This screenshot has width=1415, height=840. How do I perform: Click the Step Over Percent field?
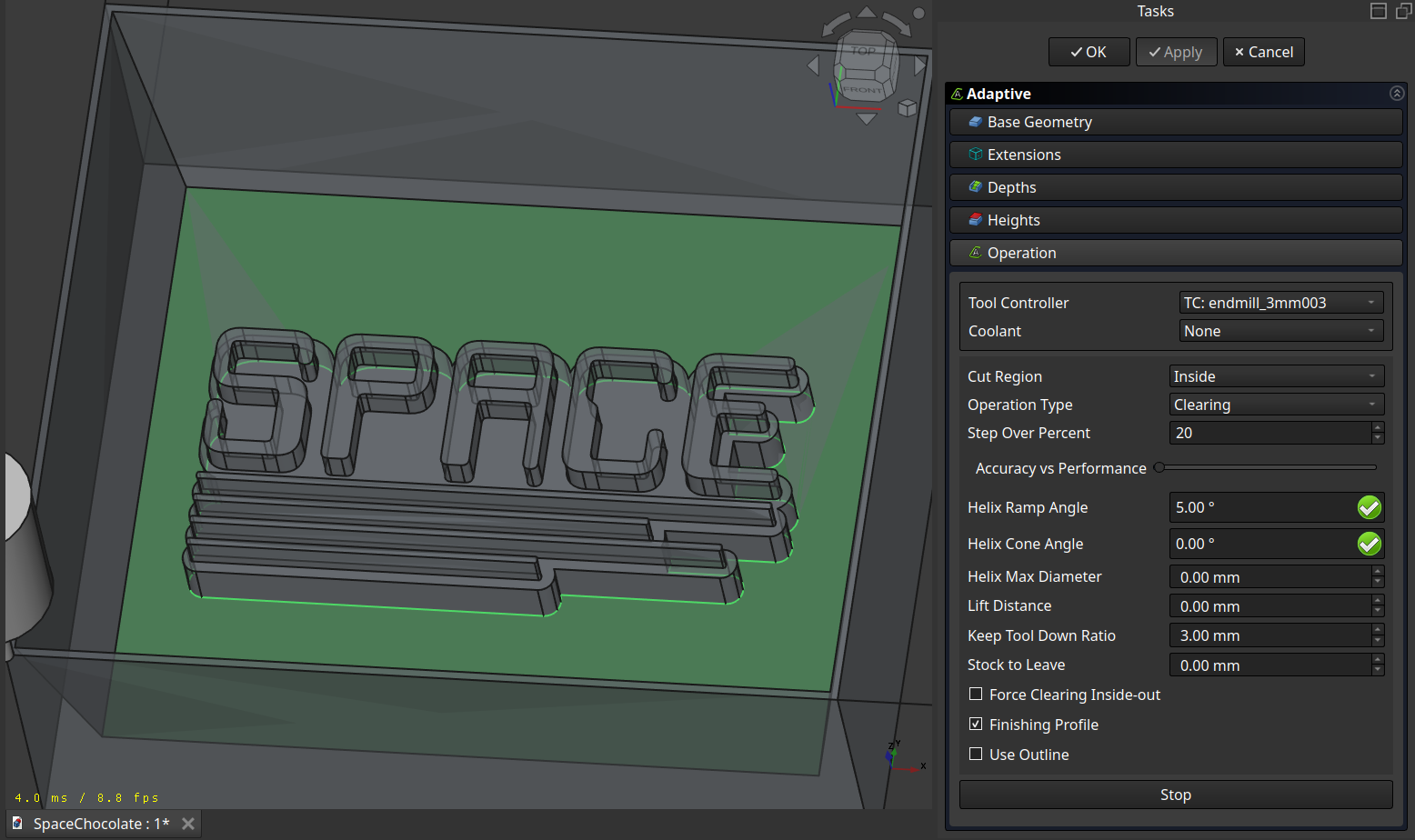(1270, 433)
